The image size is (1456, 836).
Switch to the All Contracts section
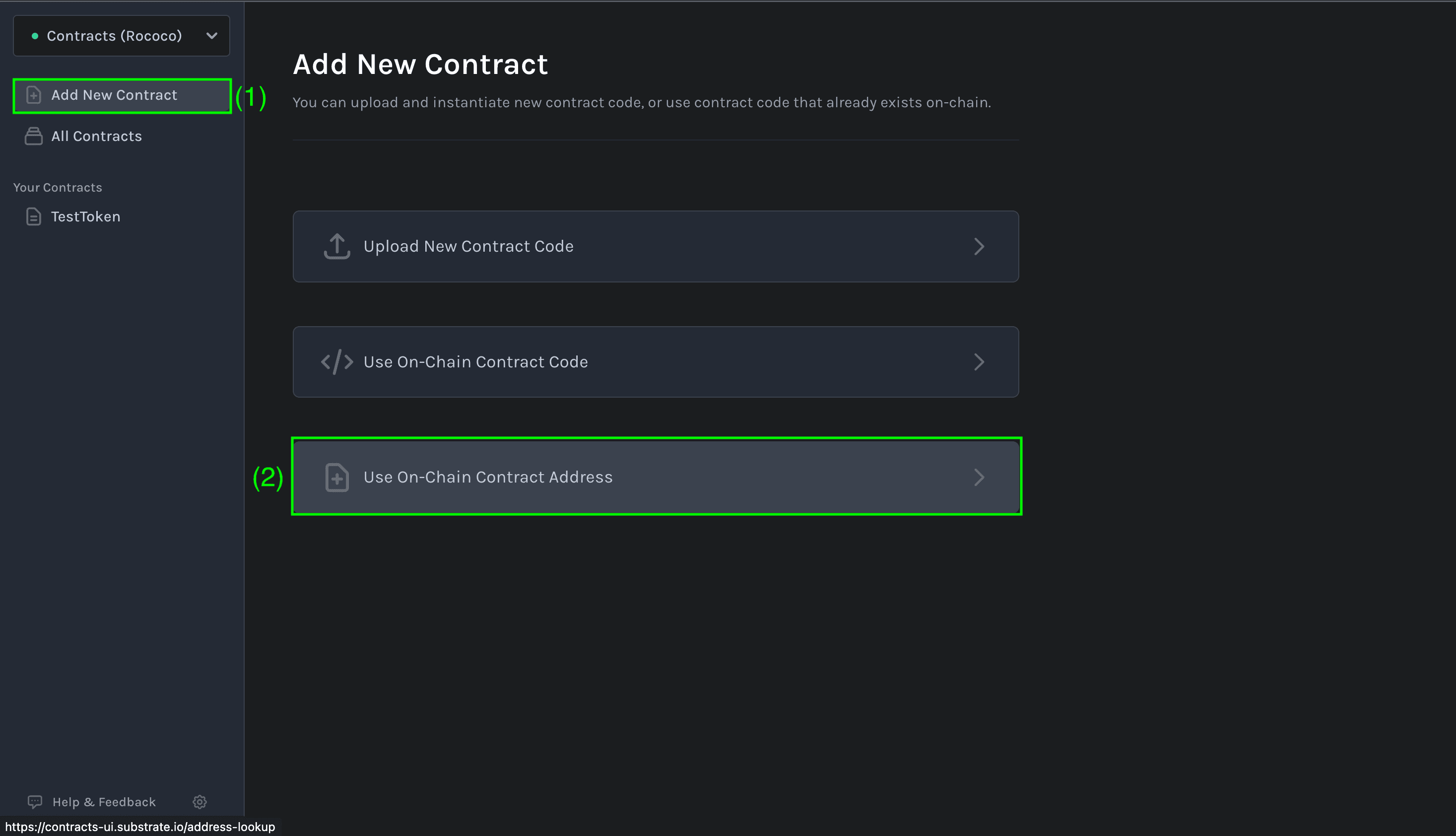point(96,136)
